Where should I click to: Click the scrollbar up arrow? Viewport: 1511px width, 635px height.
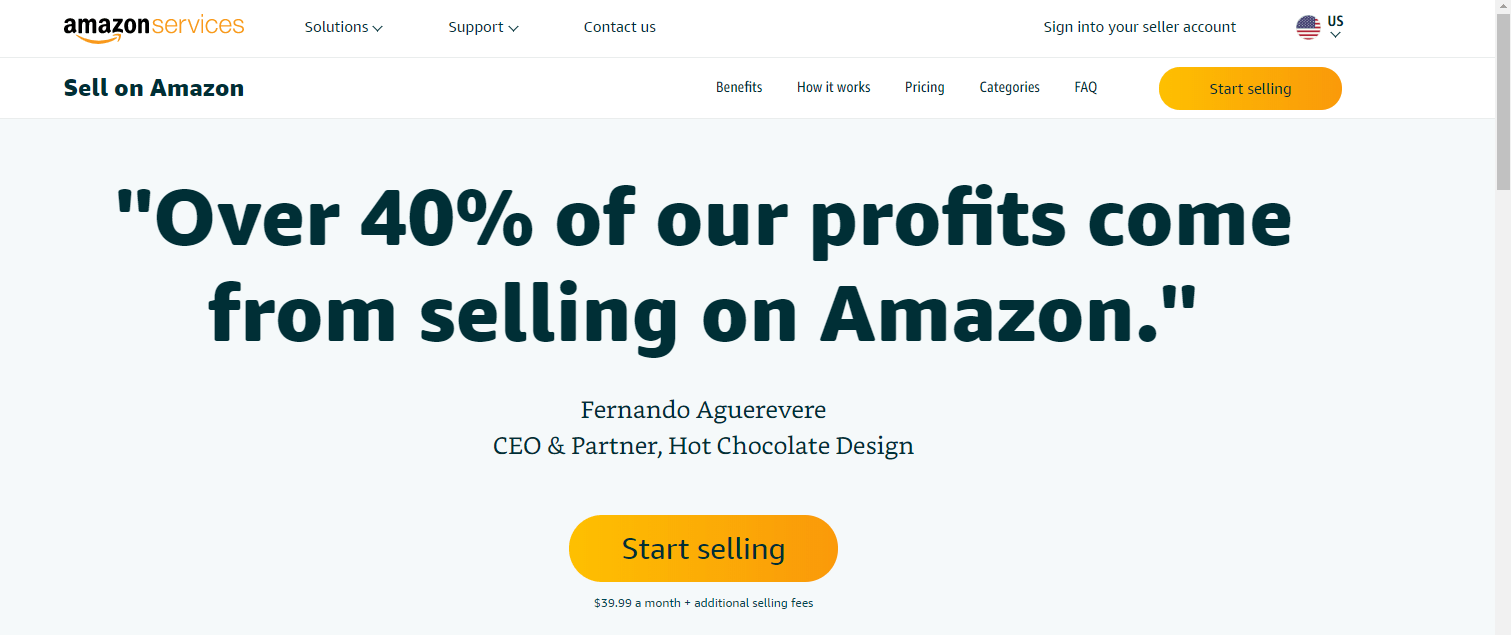[x=1503, y=8]
